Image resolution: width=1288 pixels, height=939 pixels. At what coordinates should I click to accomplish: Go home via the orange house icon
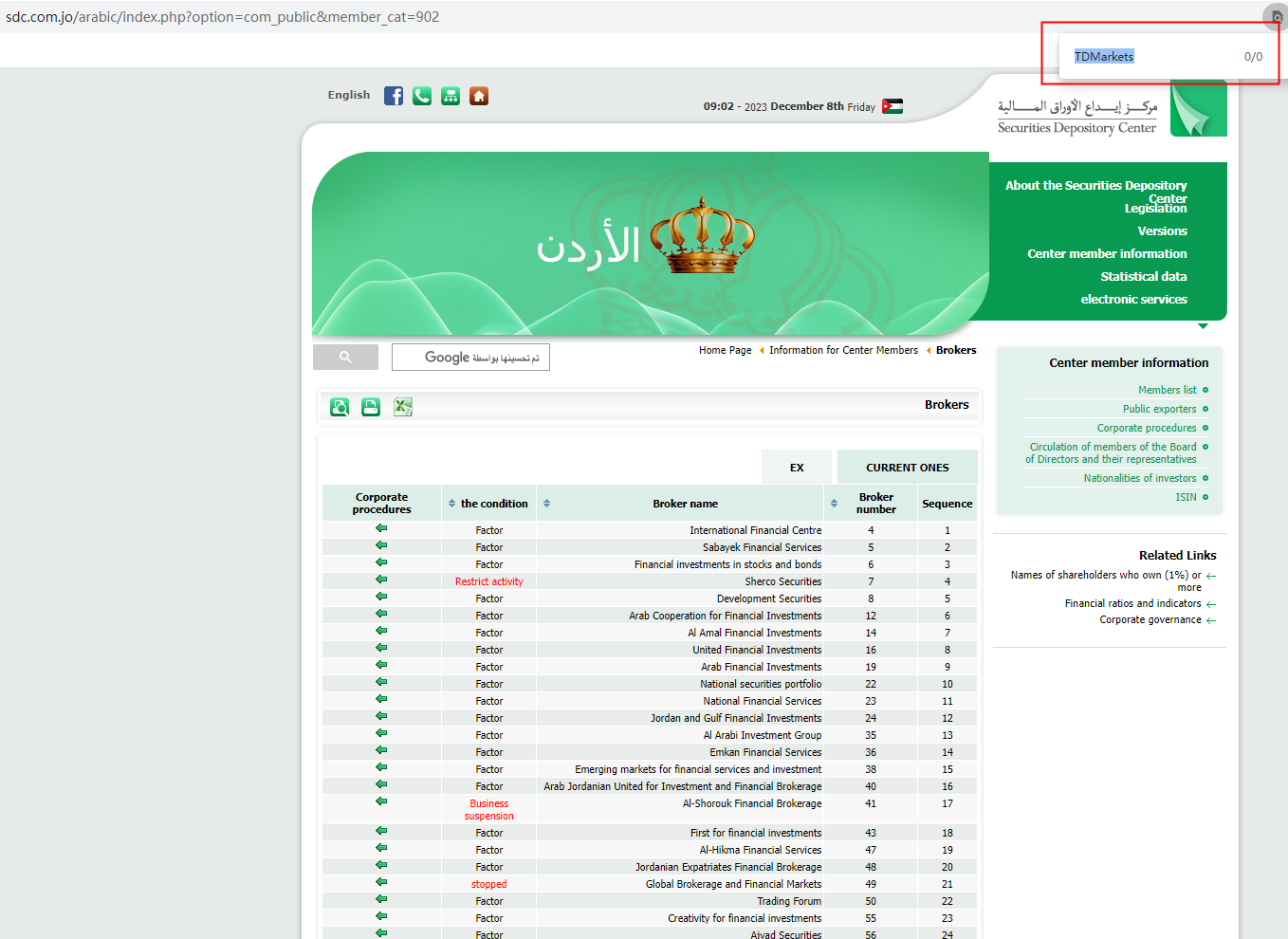coord(479,96)
